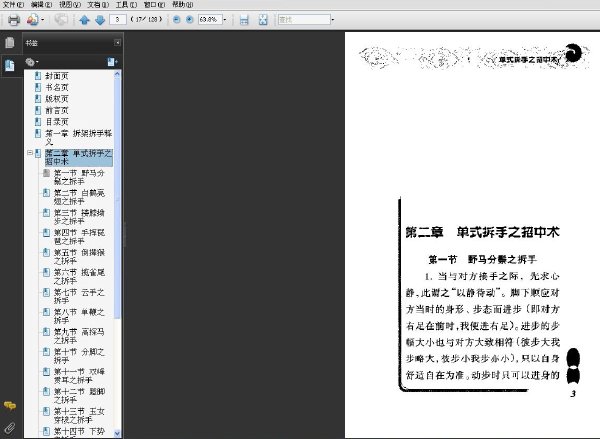The width and height of the screenshot is (600, 439).
Task: Select the 书名页 bookmark
Action: 57,87
